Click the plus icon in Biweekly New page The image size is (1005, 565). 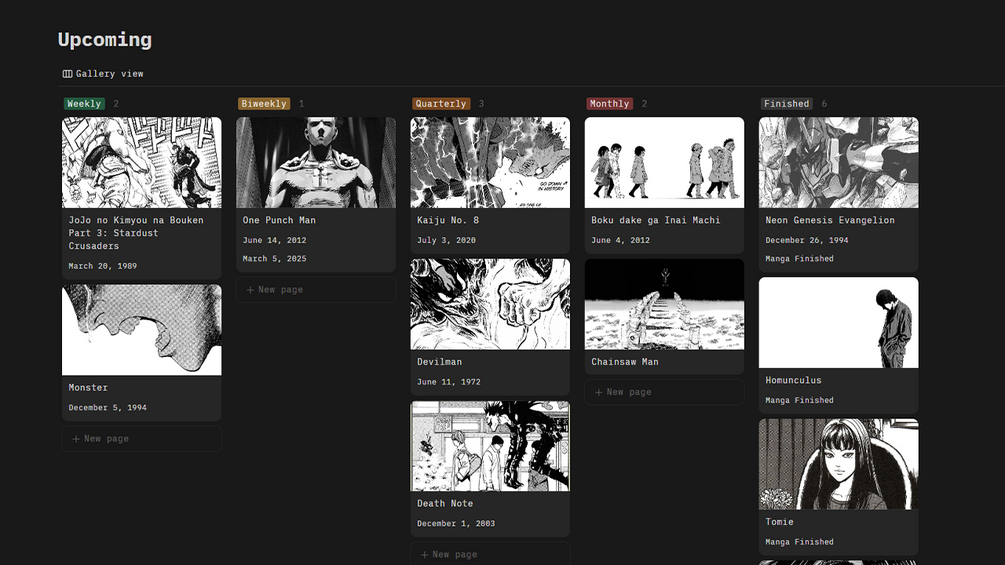(x=251, y=290)
